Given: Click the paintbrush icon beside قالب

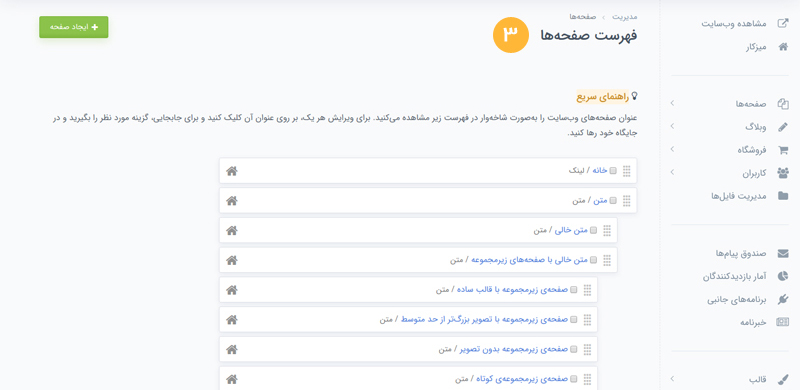Looking at the screenshot, I should tap(782, 380).
